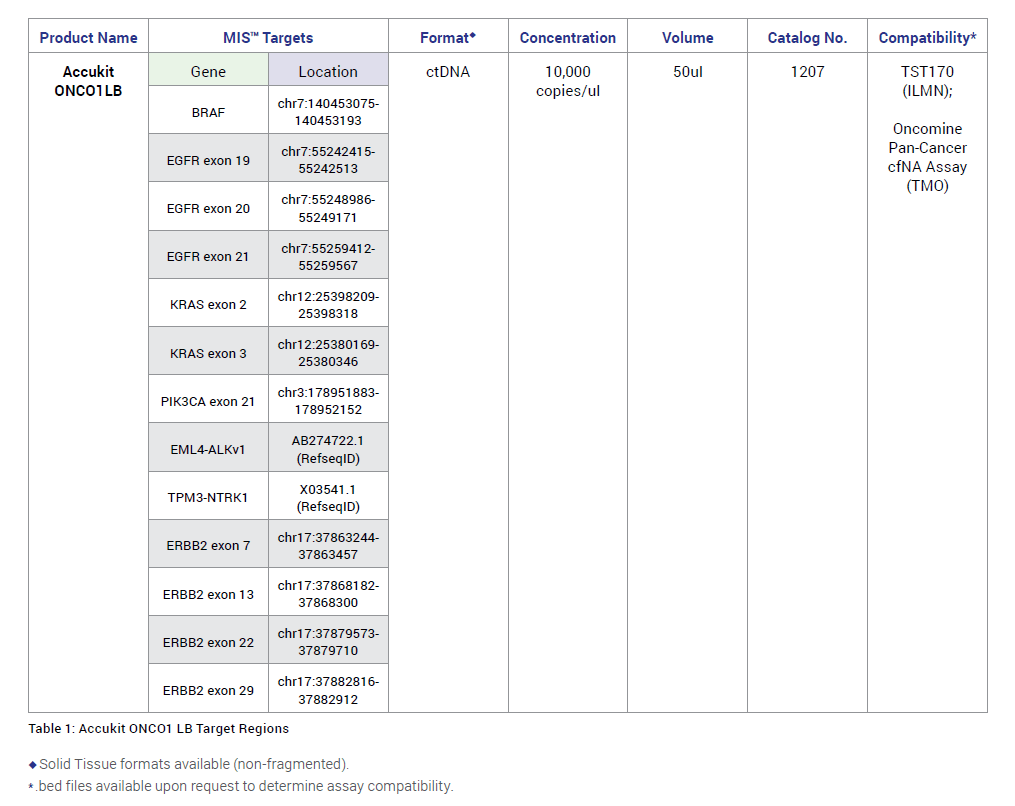This screenshot has height=806, width=1015.
Task: Select the ERBB2 exon 29 cell
Action: point(208,689)
